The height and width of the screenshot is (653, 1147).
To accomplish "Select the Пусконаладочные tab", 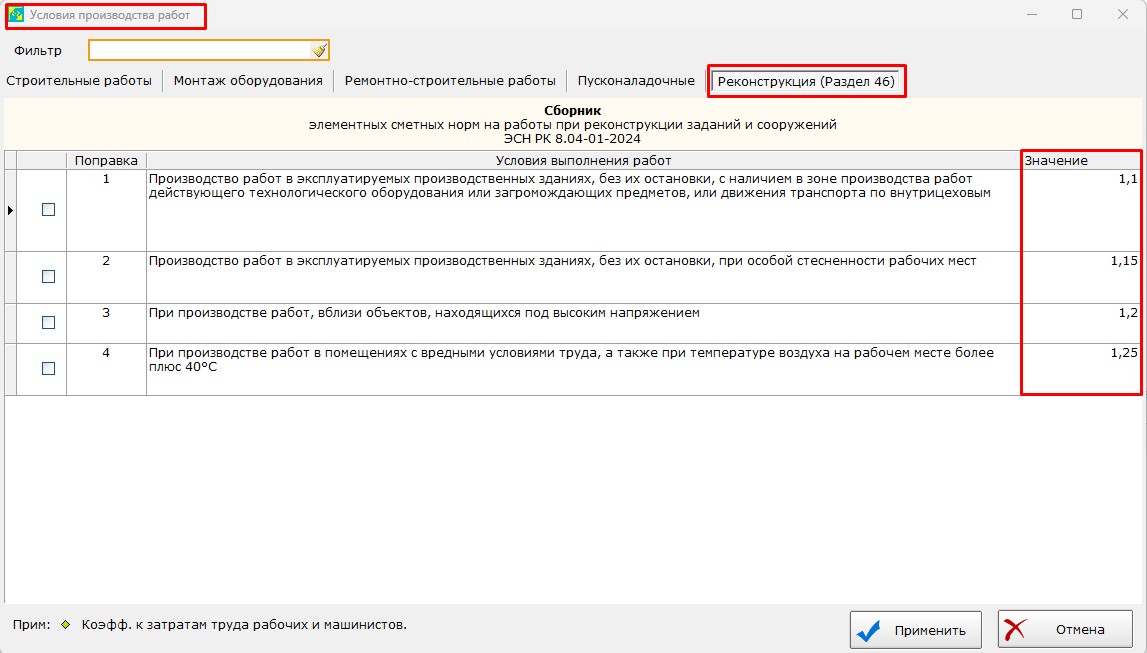I will pos(636,81).
